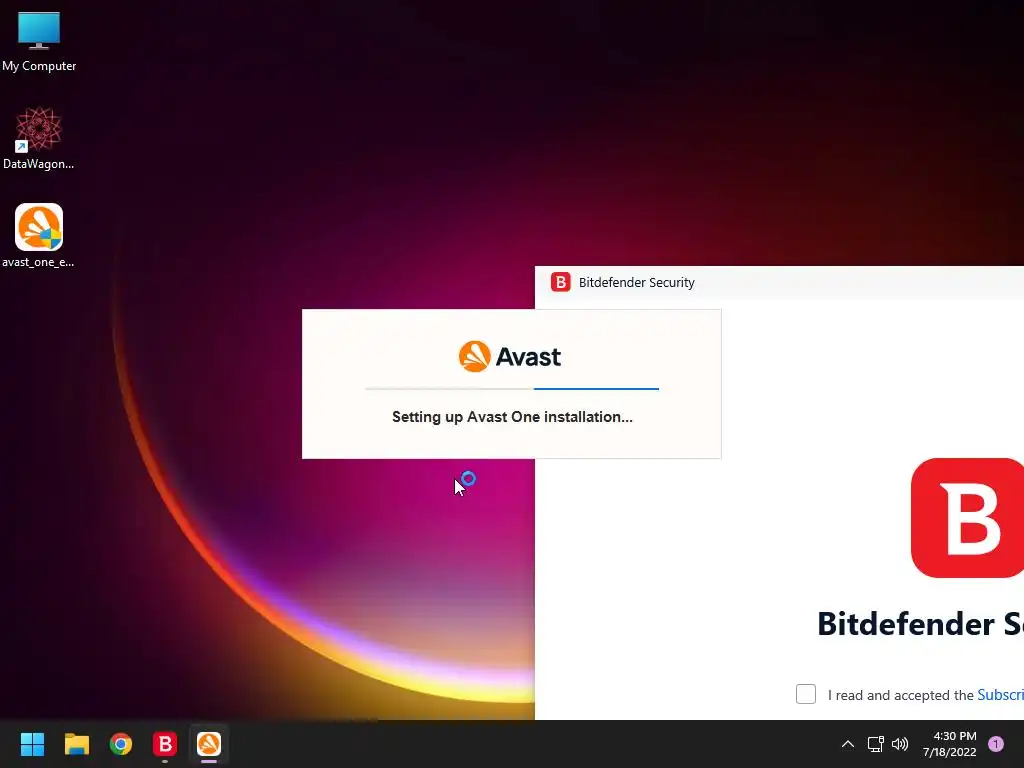1024x768 pixels.
Task: Open the My Computer desktop icon
Action: pyautogui.click(x=39, y=40)
